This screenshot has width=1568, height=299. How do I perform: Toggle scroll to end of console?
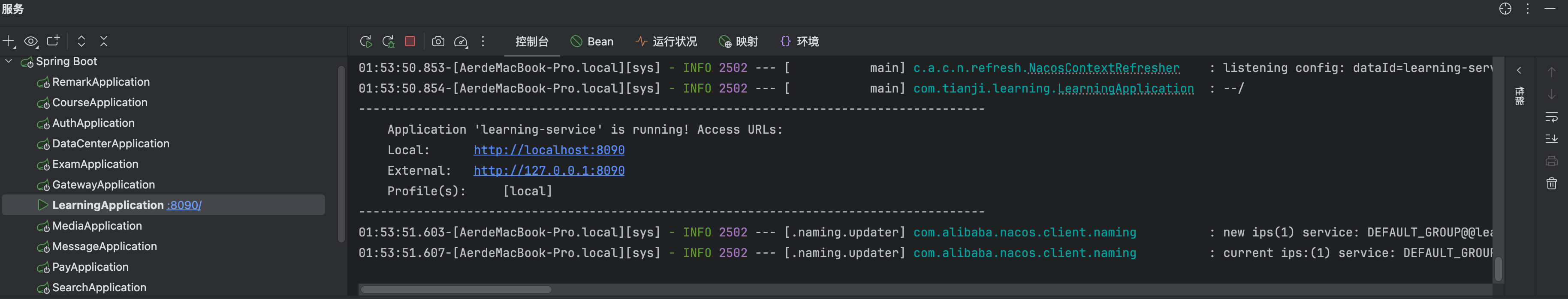coord(1552,139)
